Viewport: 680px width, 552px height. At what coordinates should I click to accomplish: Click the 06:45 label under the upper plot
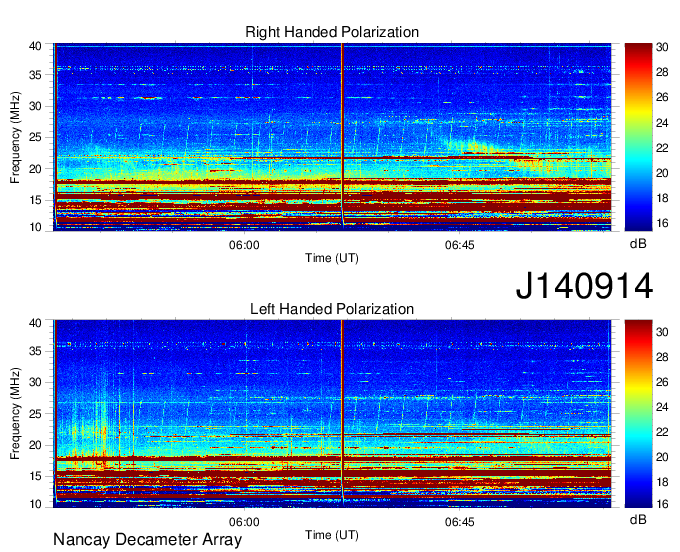[x=460, y=245]
